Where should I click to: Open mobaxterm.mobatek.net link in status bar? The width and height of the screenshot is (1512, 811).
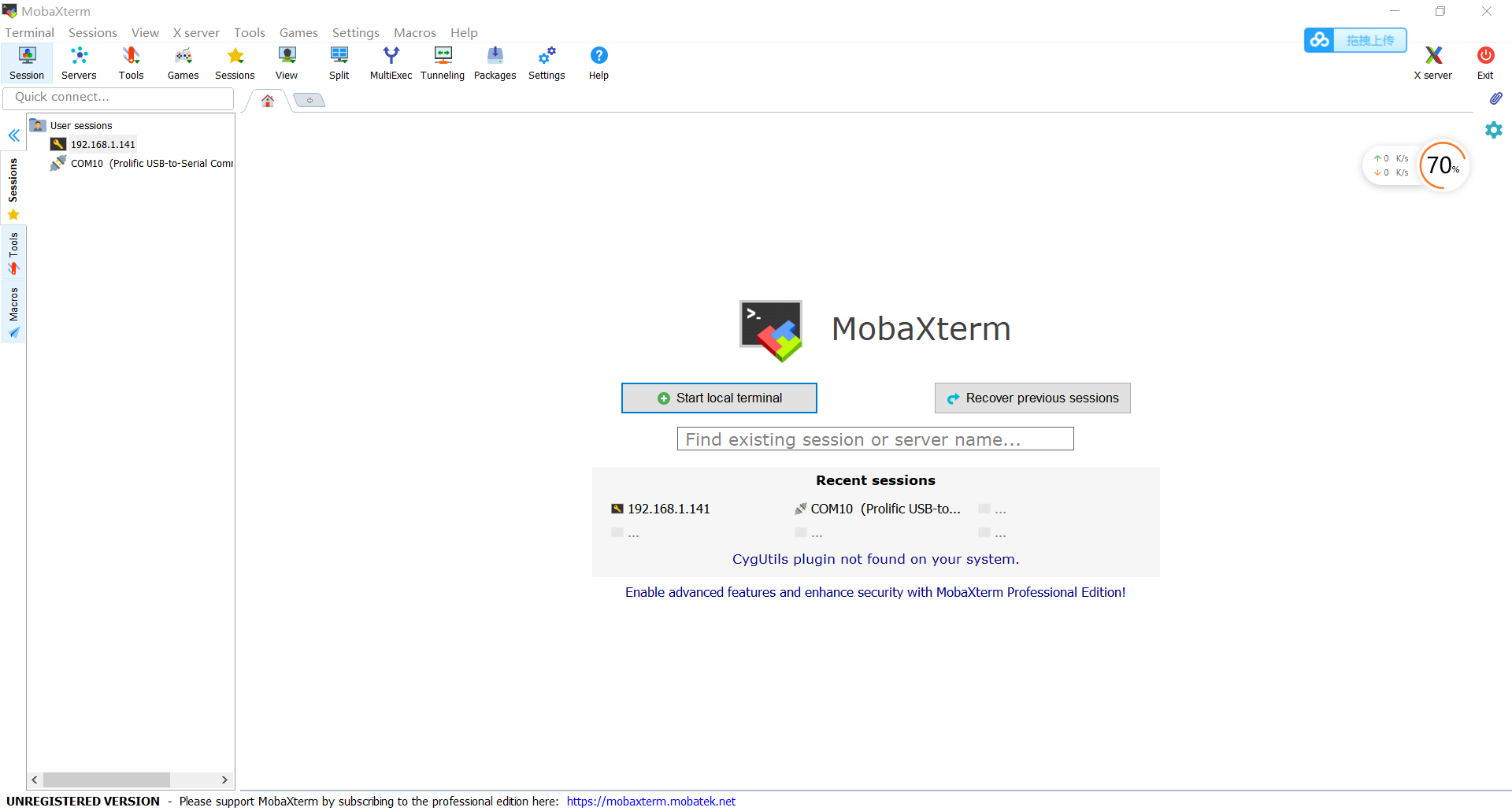click(650, 802)
